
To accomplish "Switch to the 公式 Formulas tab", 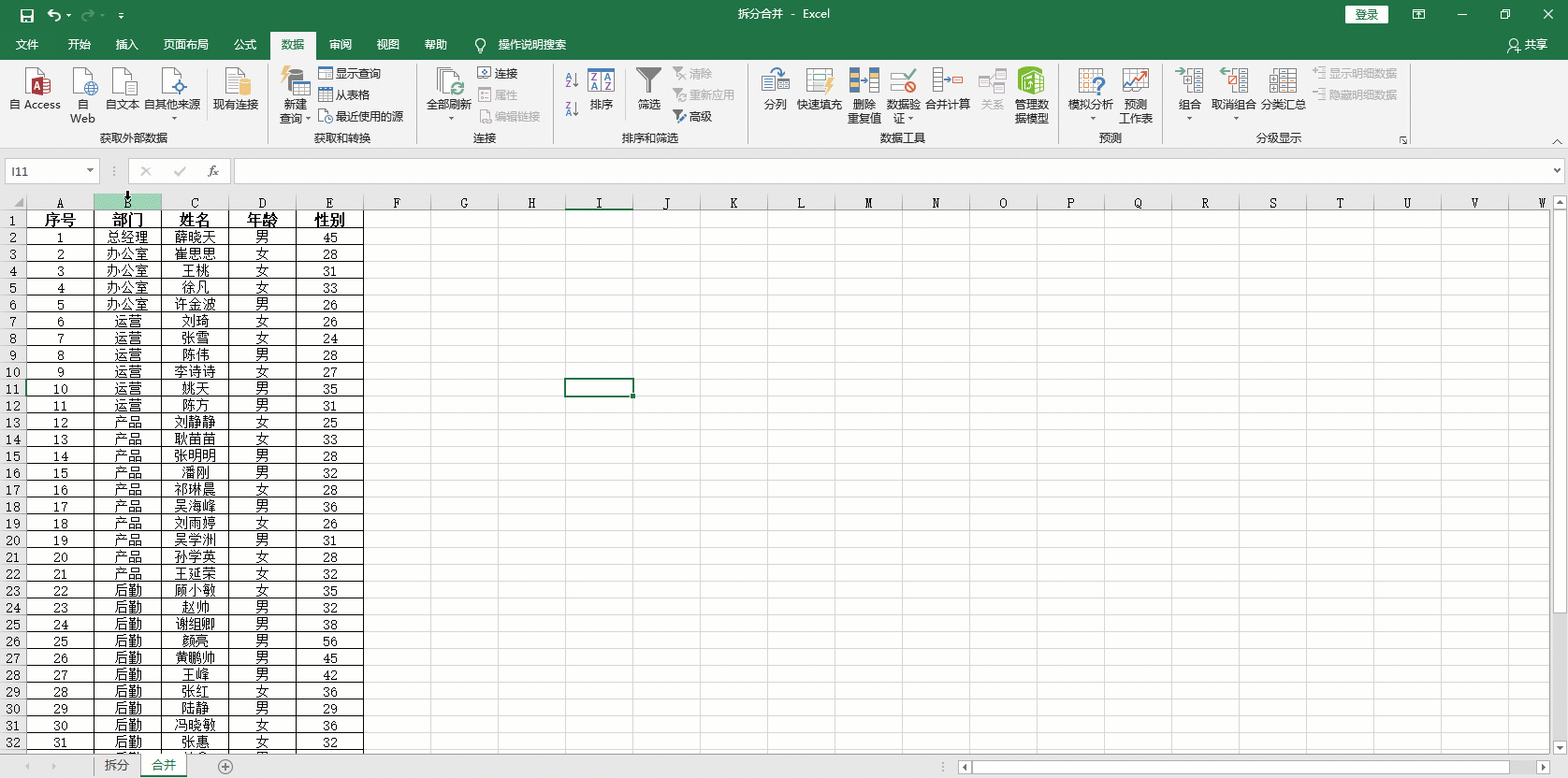I will point(245,45).
